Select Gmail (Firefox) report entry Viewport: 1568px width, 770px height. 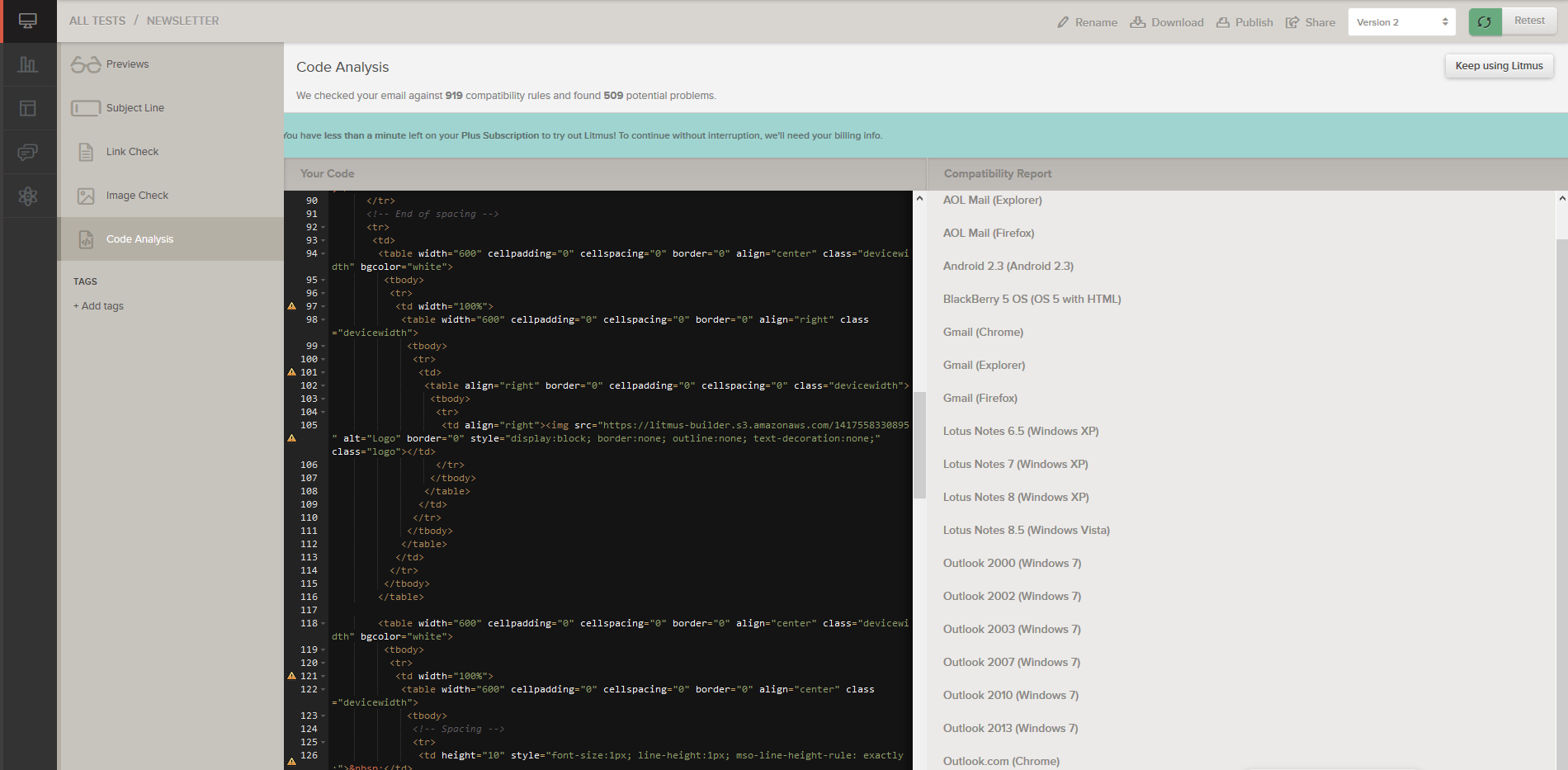click(x=980, y=399)
